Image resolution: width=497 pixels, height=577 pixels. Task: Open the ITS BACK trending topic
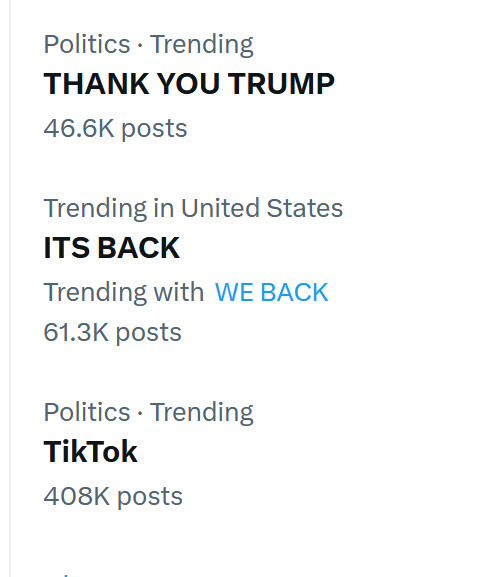[x=111, y=248]
